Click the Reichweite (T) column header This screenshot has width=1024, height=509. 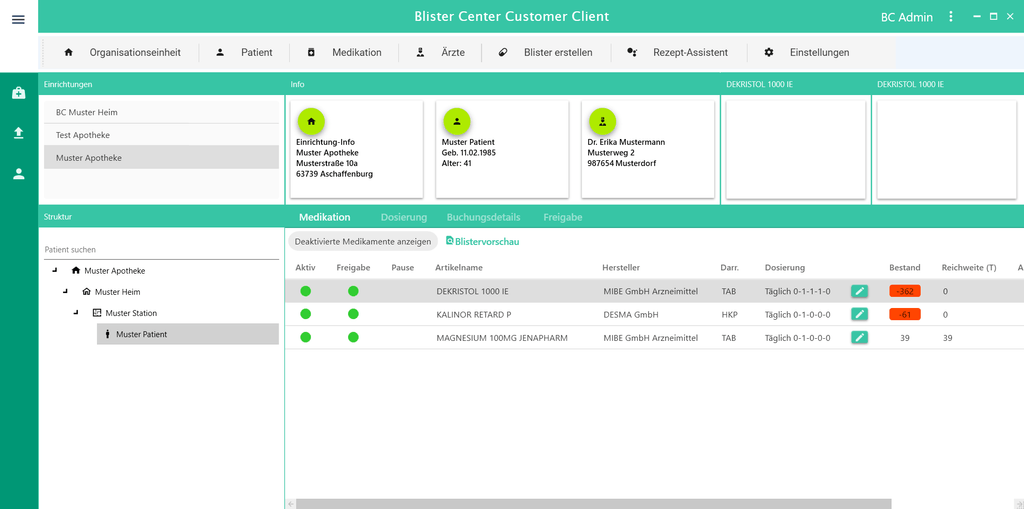969,267
